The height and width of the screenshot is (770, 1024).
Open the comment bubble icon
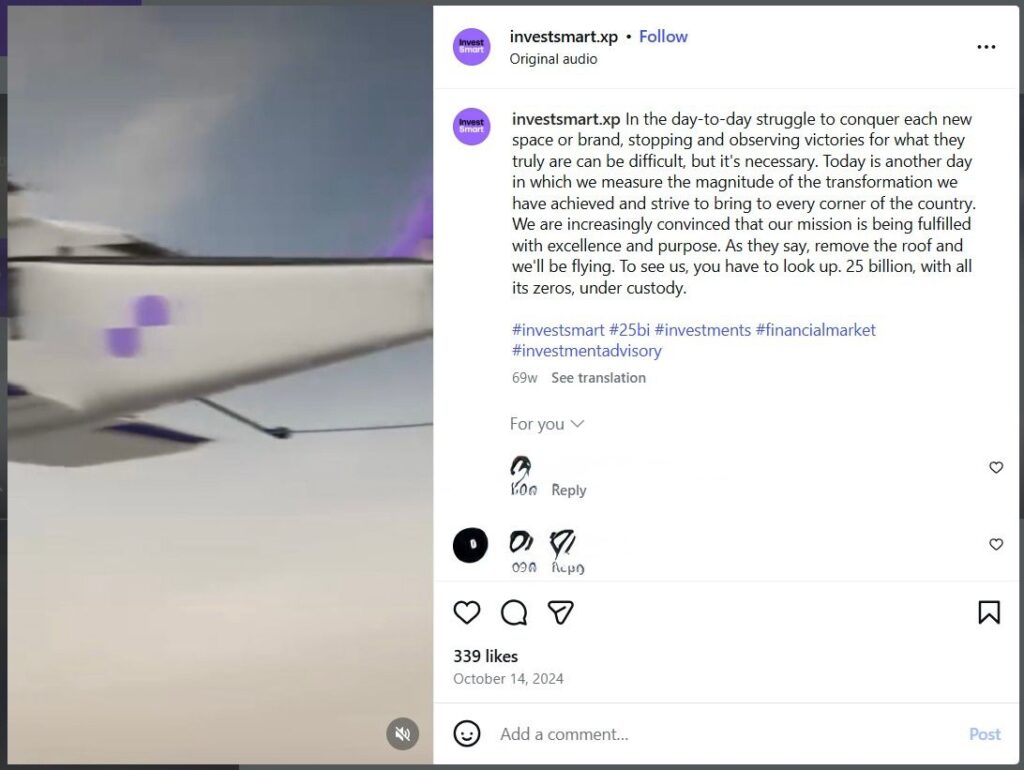pos(514,613)
